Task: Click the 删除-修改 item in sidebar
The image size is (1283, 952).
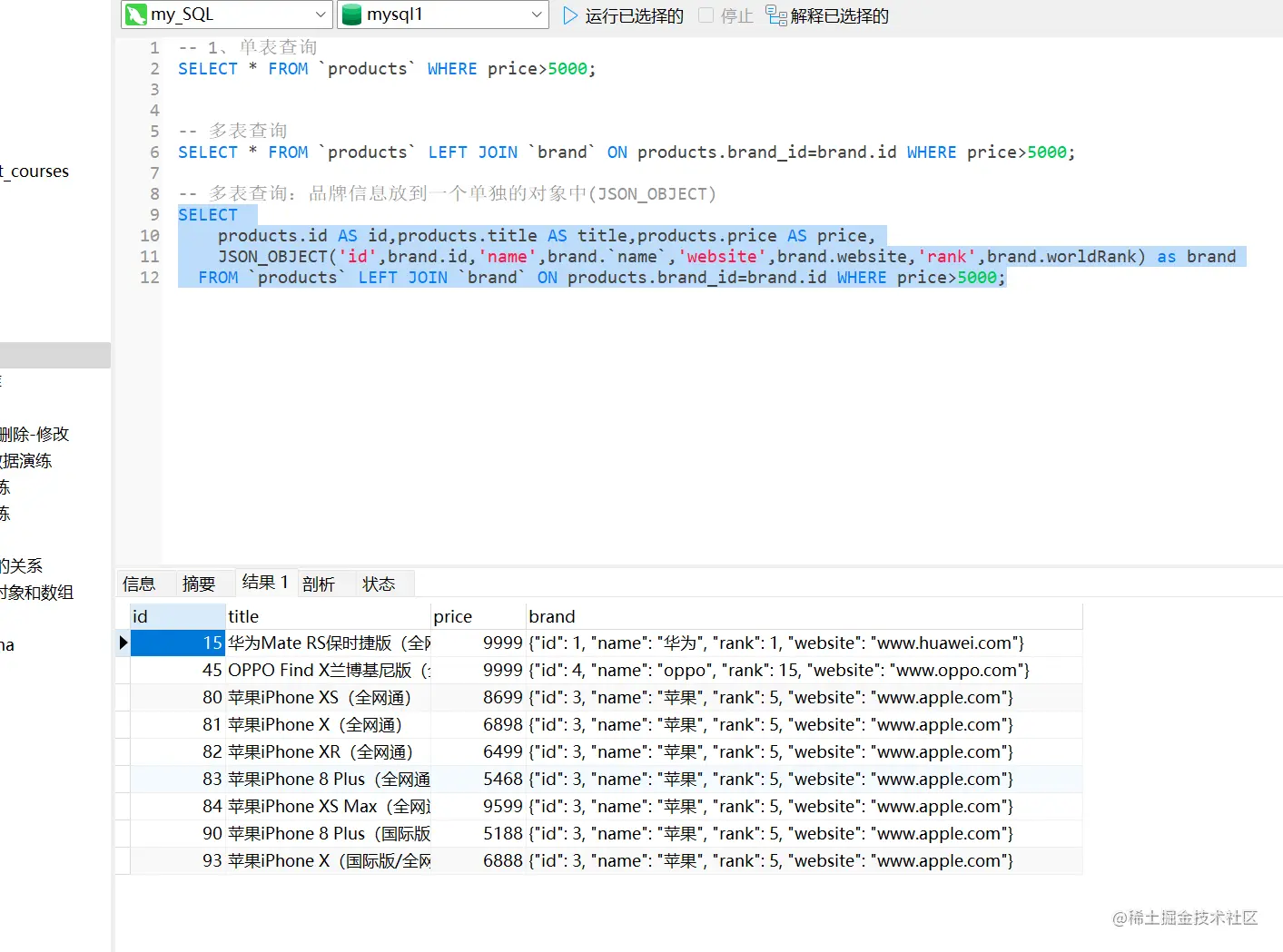Action: click(35, 434)
